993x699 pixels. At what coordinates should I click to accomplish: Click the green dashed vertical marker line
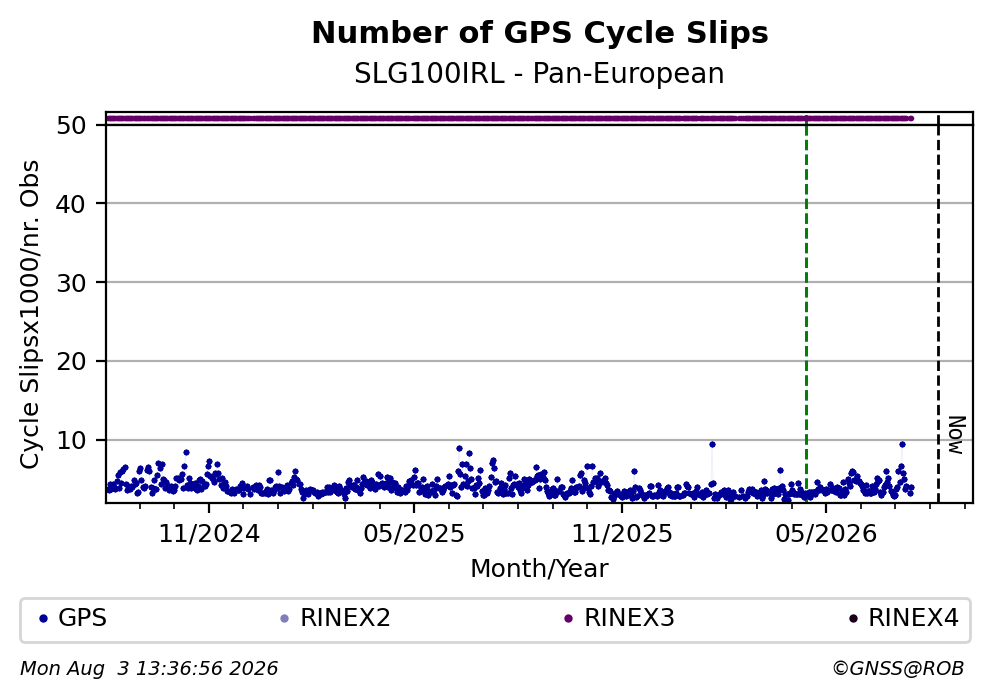pyautogui.click(x=806, y=309)
